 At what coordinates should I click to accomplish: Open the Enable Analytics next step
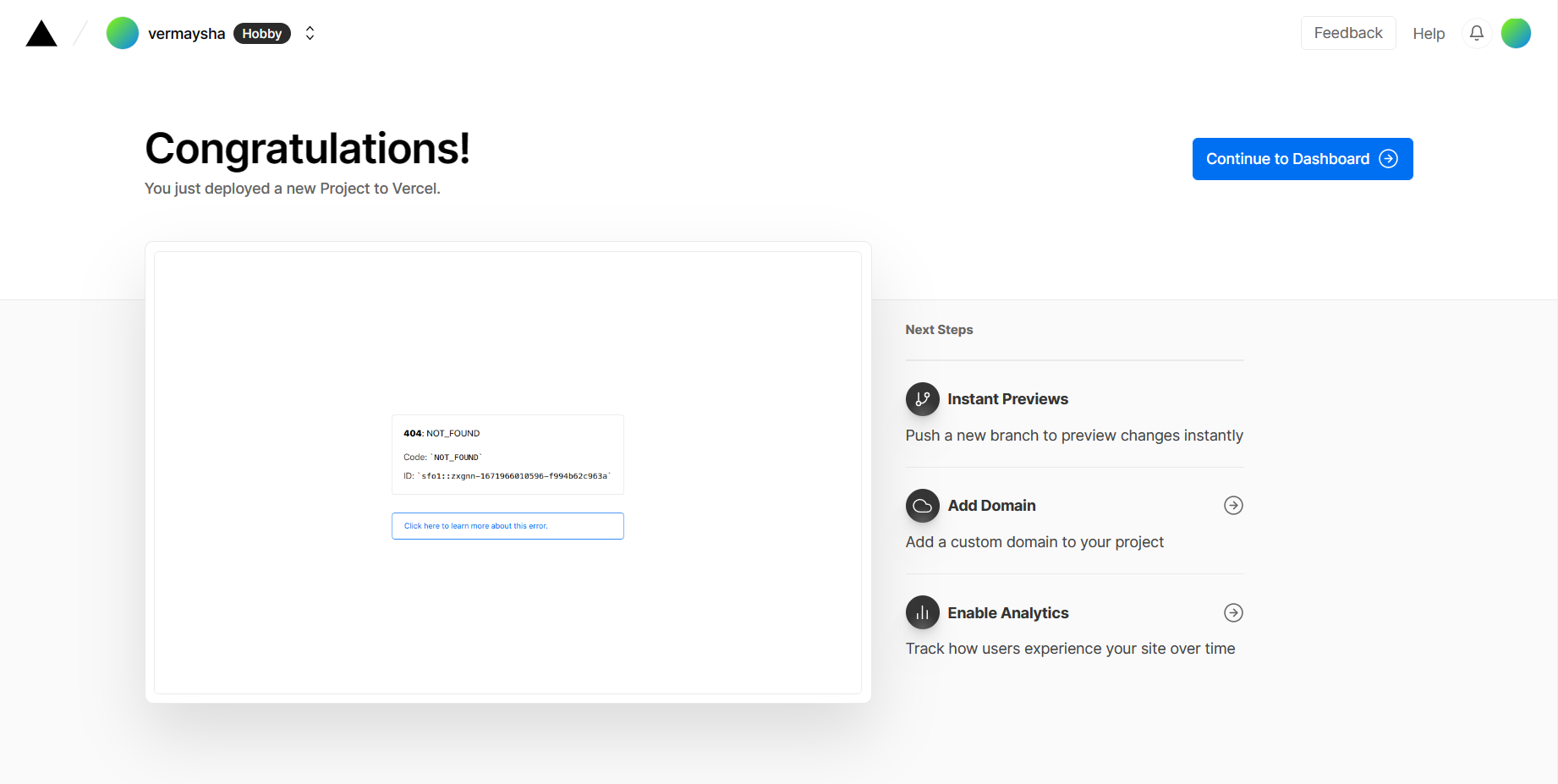(1074, 628)
